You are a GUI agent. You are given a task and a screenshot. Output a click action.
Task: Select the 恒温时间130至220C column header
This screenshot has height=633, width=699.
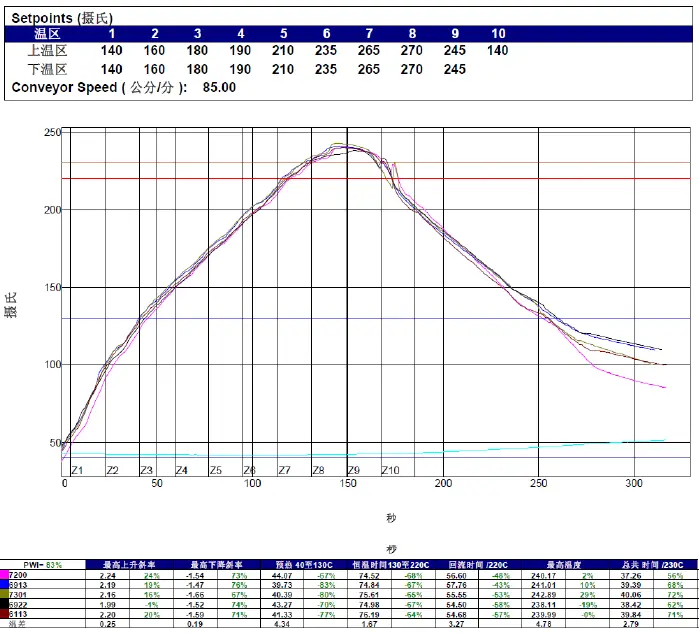coord(391,565)
